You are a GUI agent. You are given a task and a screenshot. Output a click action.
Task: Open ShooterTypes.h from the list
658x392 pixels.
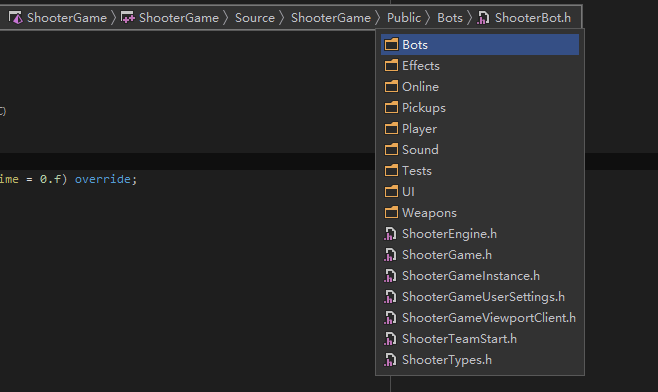(x=480, y=360)
